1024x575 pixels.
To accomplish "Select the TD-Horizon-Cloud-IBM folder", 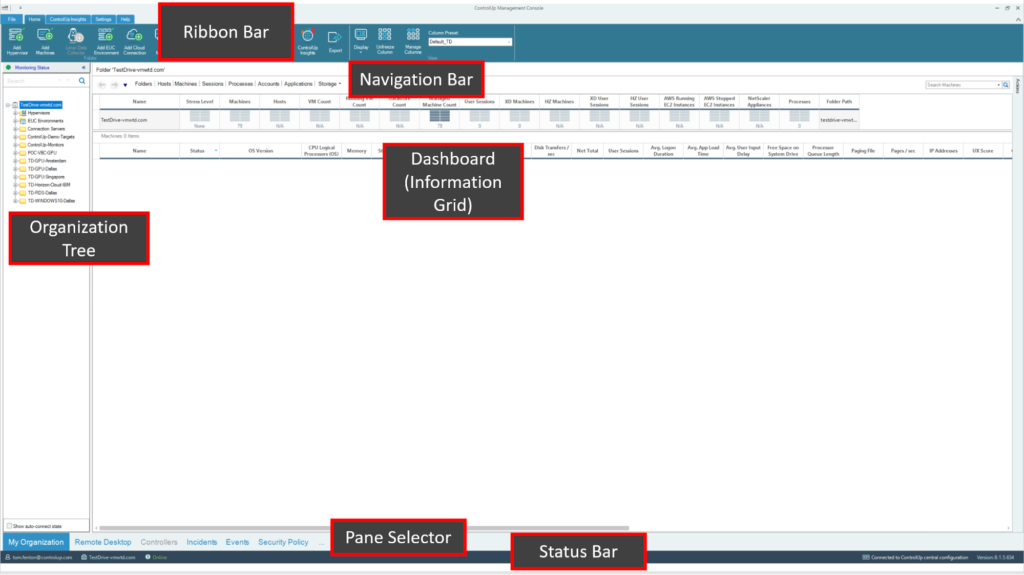I will (x=49, y=185).
